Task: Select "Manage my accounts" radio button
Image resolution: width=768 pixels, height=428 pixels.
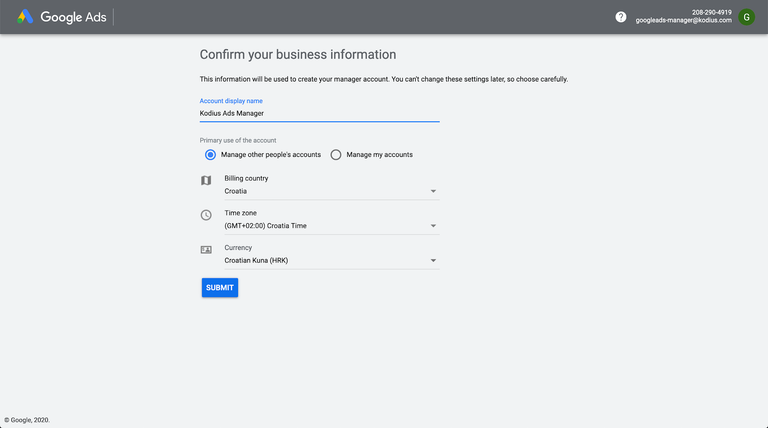Action: tap(336, 155)
